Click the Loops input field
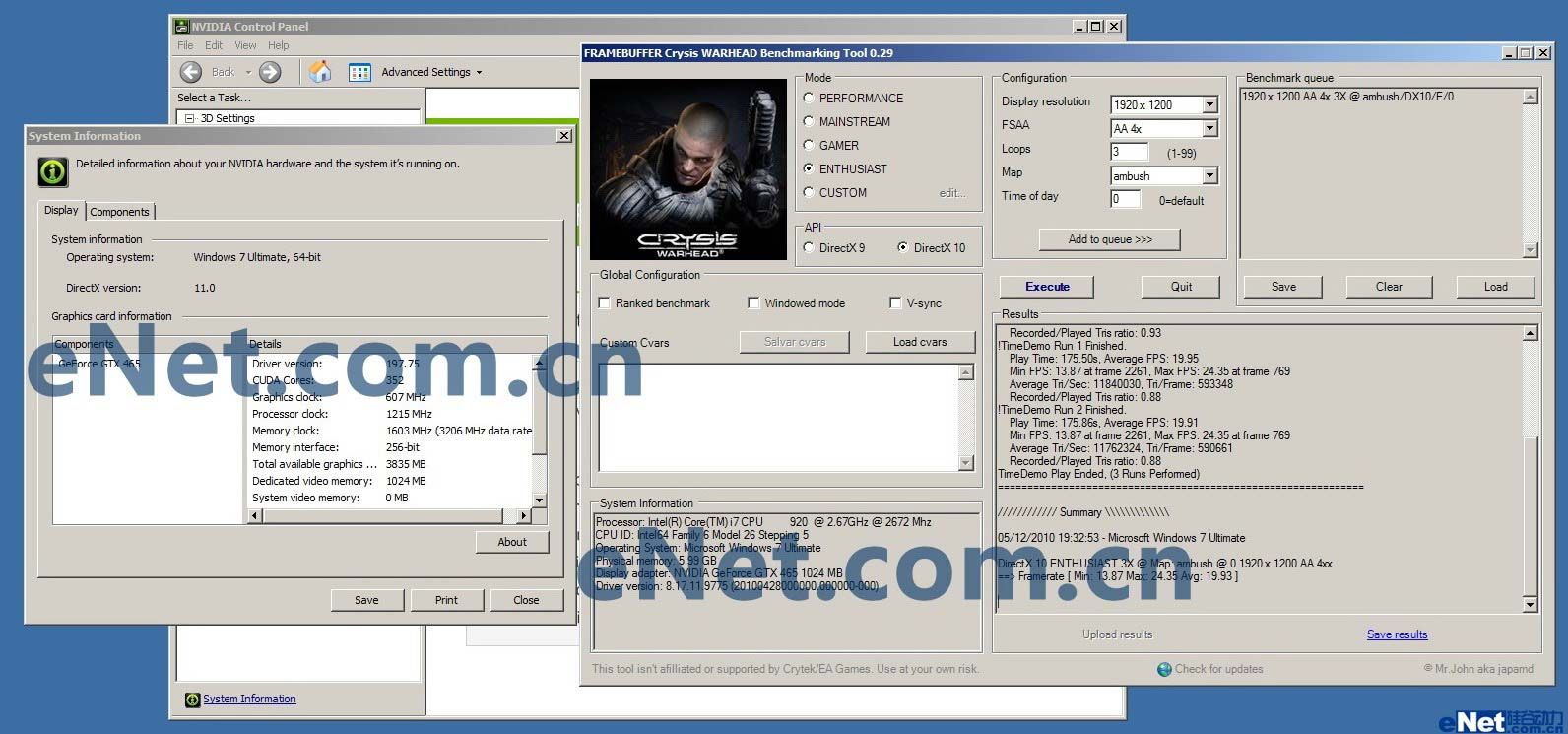The width and height of the screenshot is (1568, 734). 1129,153
